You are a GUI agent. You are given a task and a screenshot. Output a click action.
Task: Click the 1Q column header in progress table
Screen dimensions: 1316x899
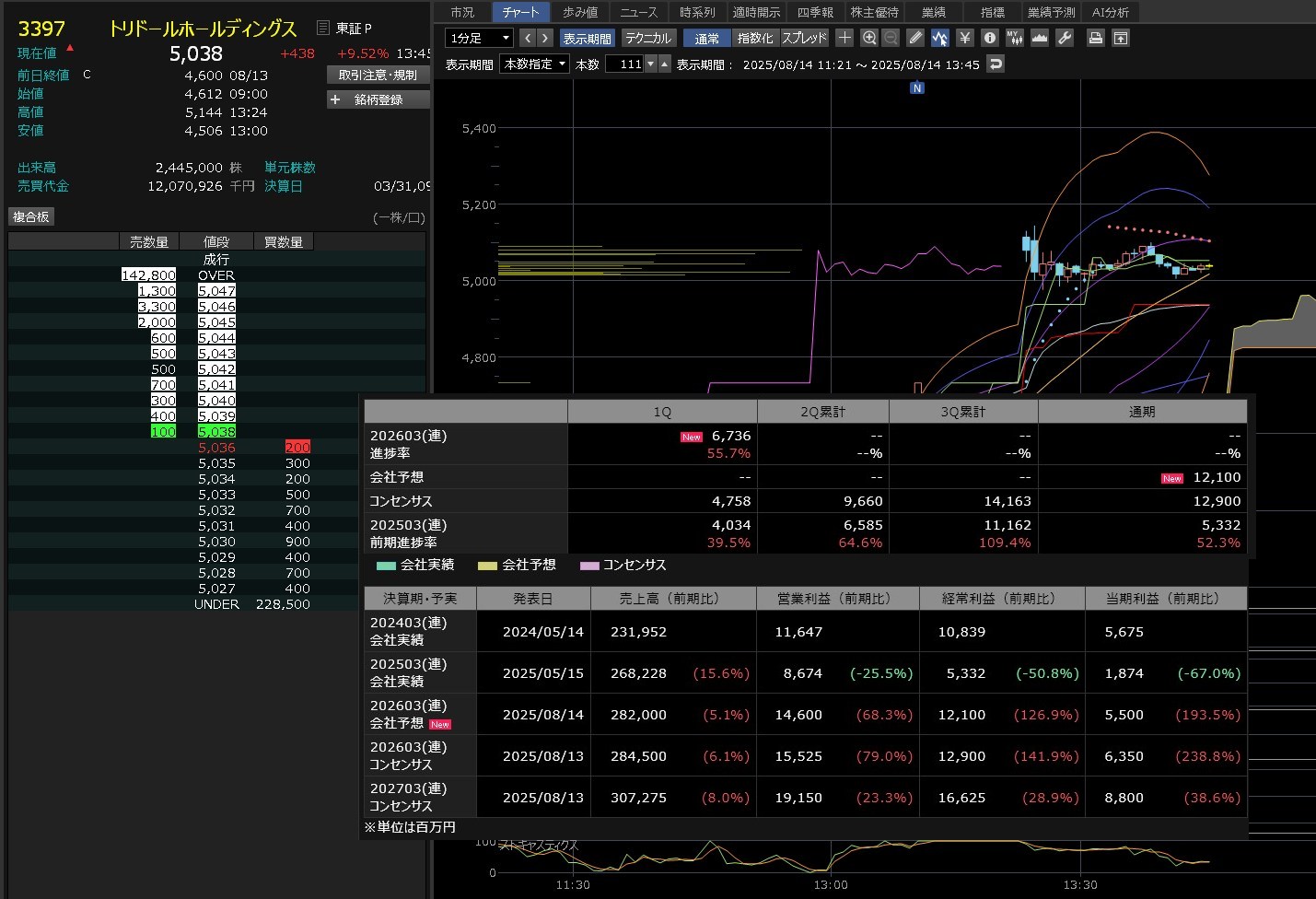662,412
